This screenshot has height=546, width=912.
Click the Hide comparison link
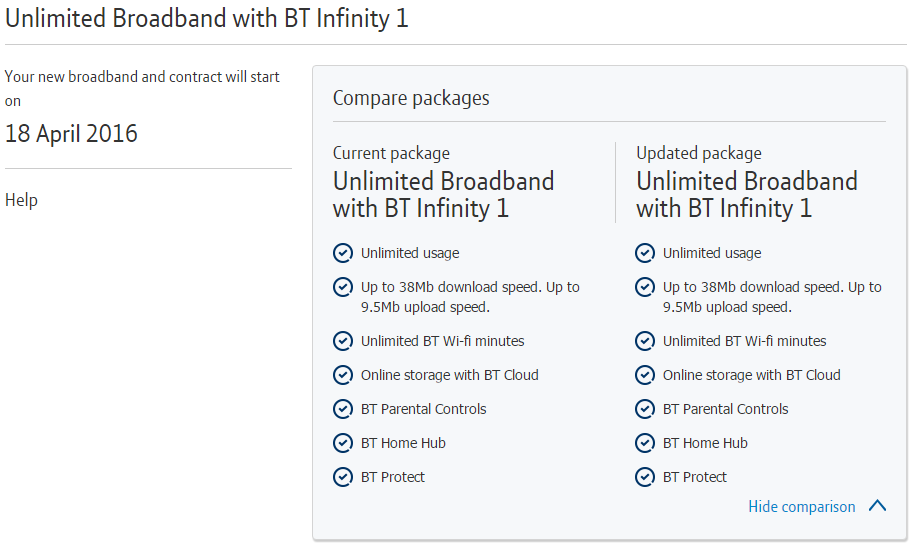801,507
